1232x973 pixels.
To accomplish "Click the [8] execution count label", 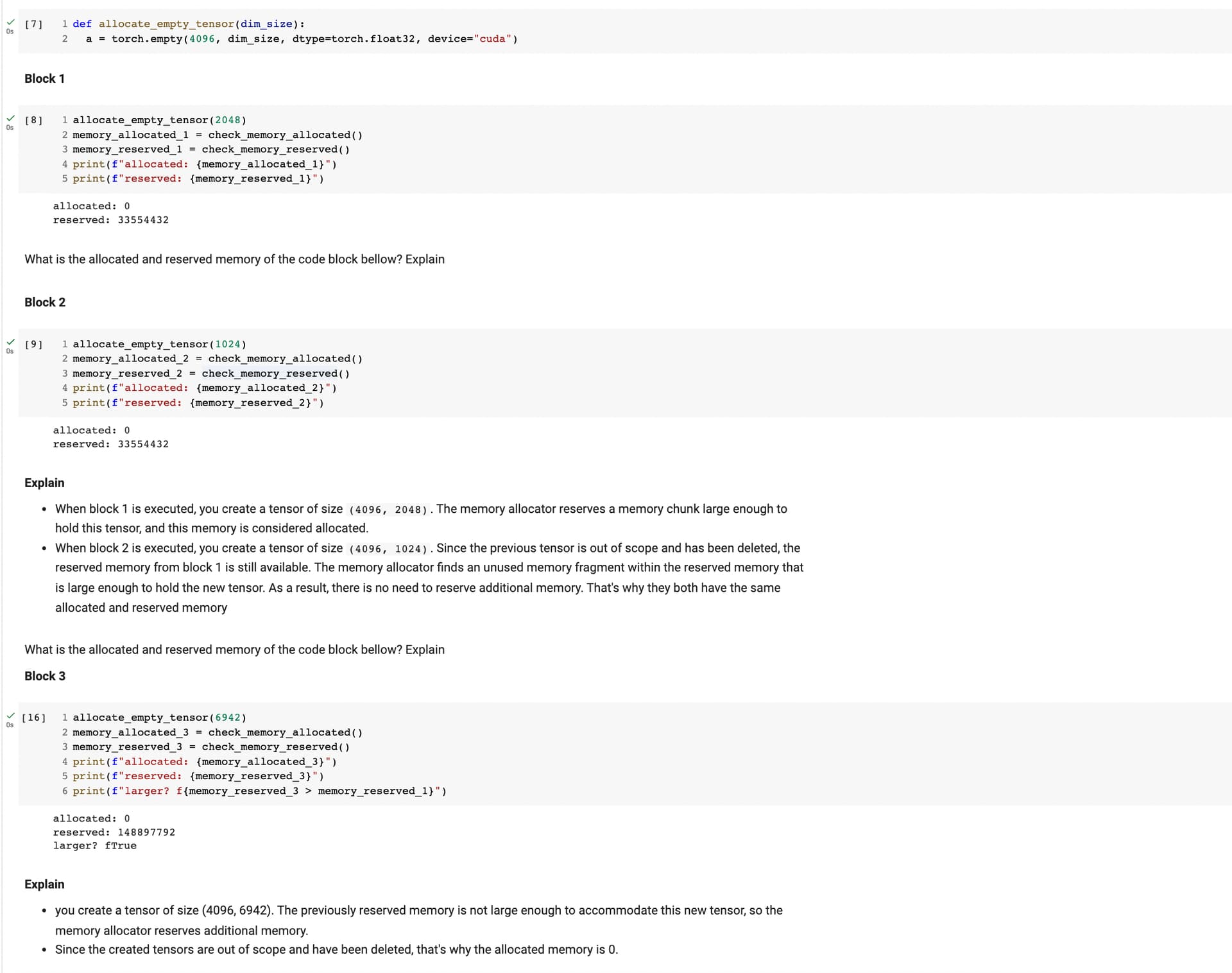I will click(33, 120).
